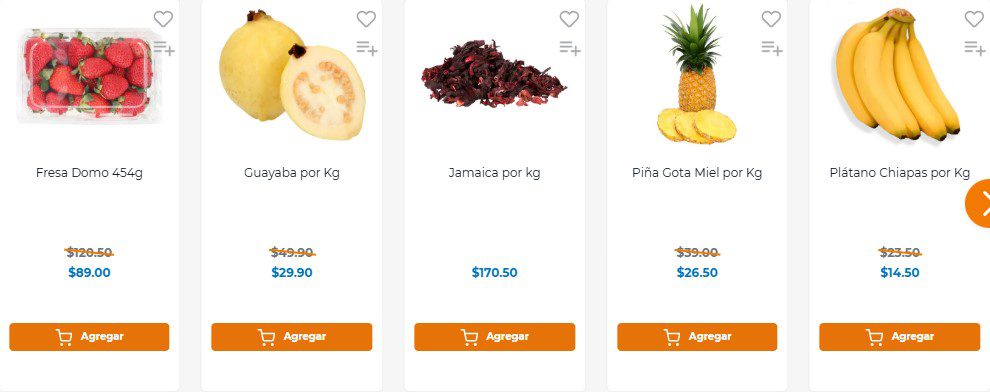Screen dimensions: 990x392
Task: Click Agregar under Jamaica por kg
Action: (494, 337)
